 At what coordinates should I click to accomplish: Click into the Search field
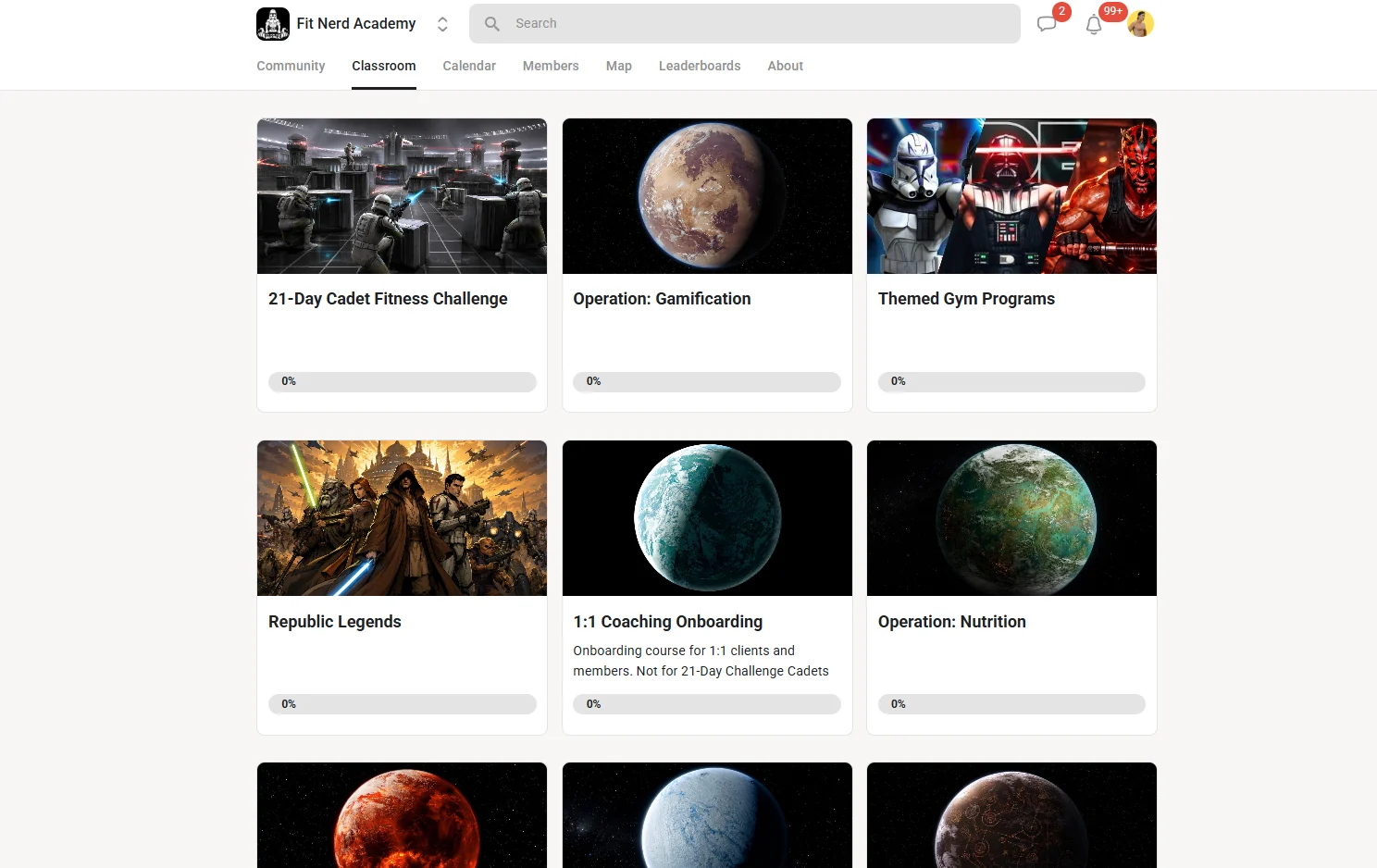coord(745,24)
